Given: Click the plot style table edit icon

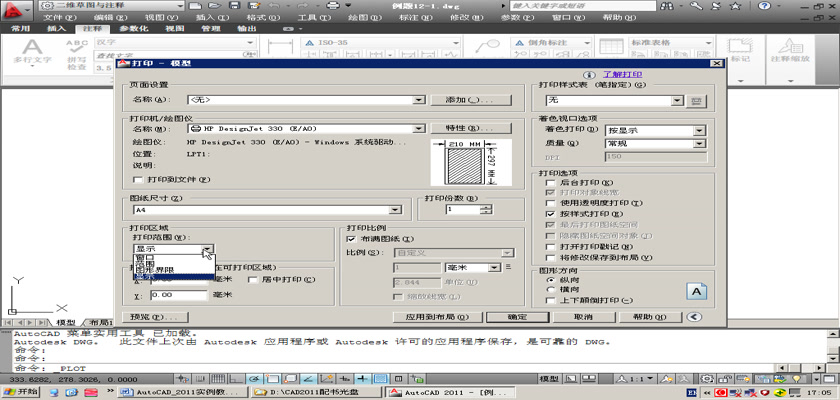Looking at the screenshot, I should [x=696, y=101].
